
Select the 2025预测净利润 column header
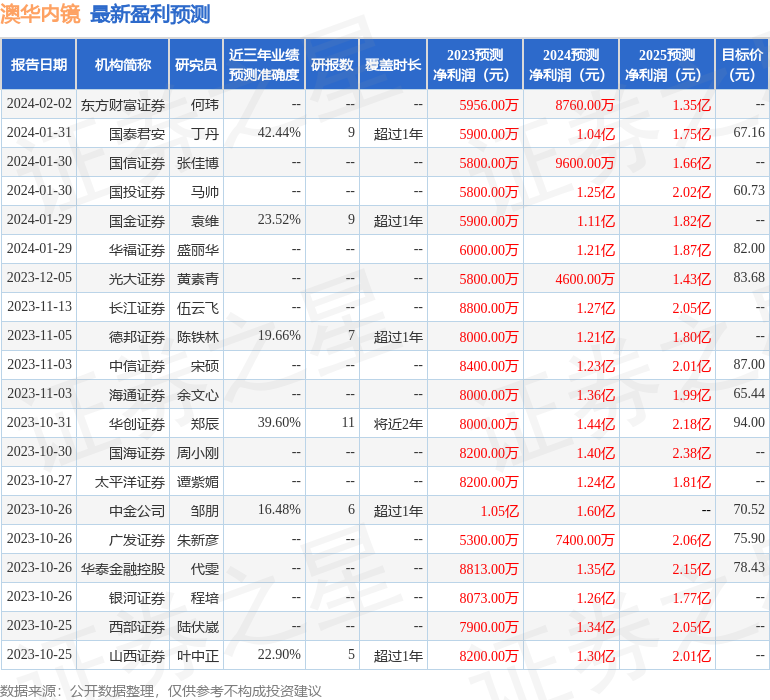tap(667, 64)
